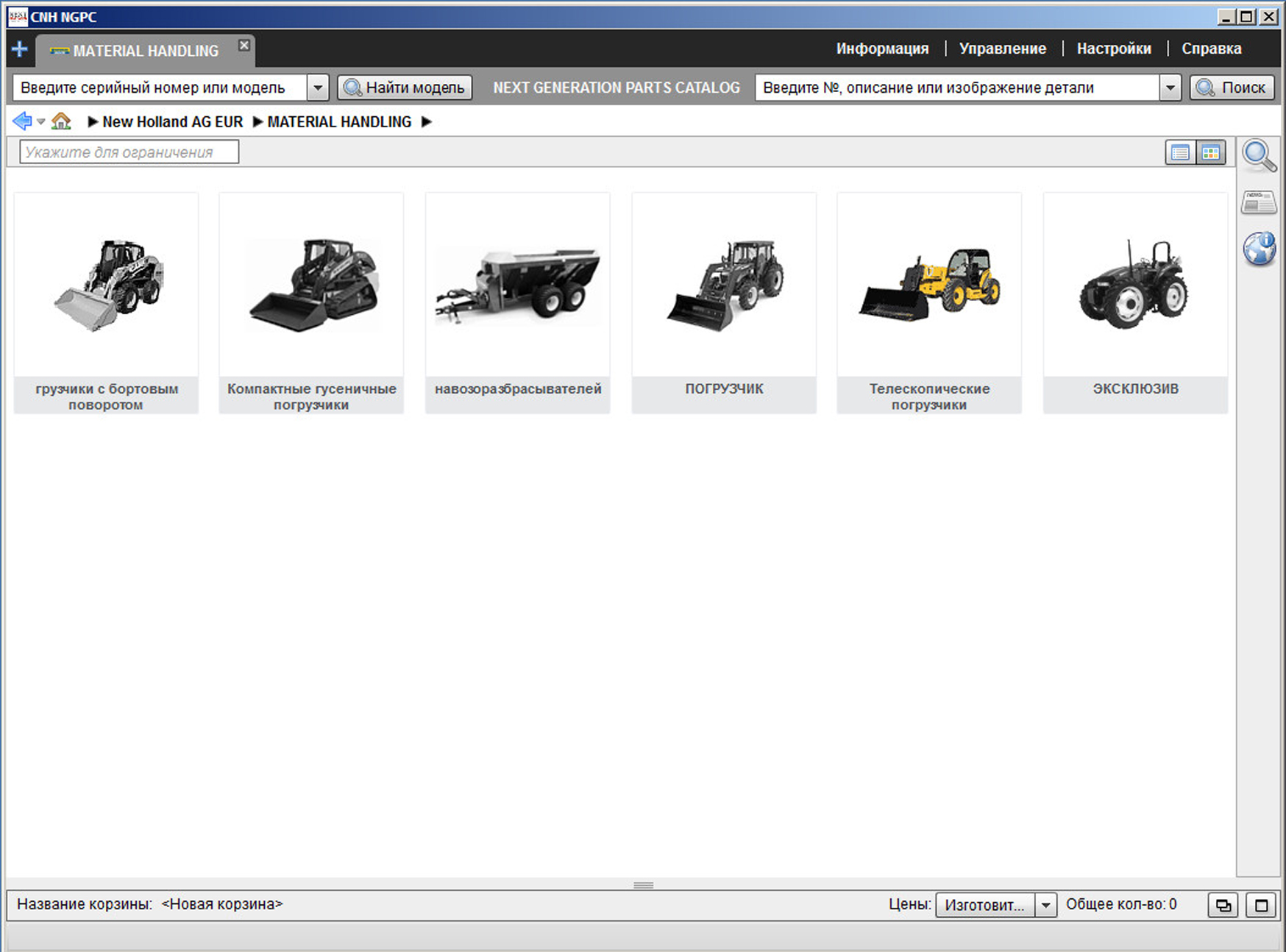This screenshot has height=952, width=1286.
Task: Open a new tab with plus icon
Action: tap(20, 49)
